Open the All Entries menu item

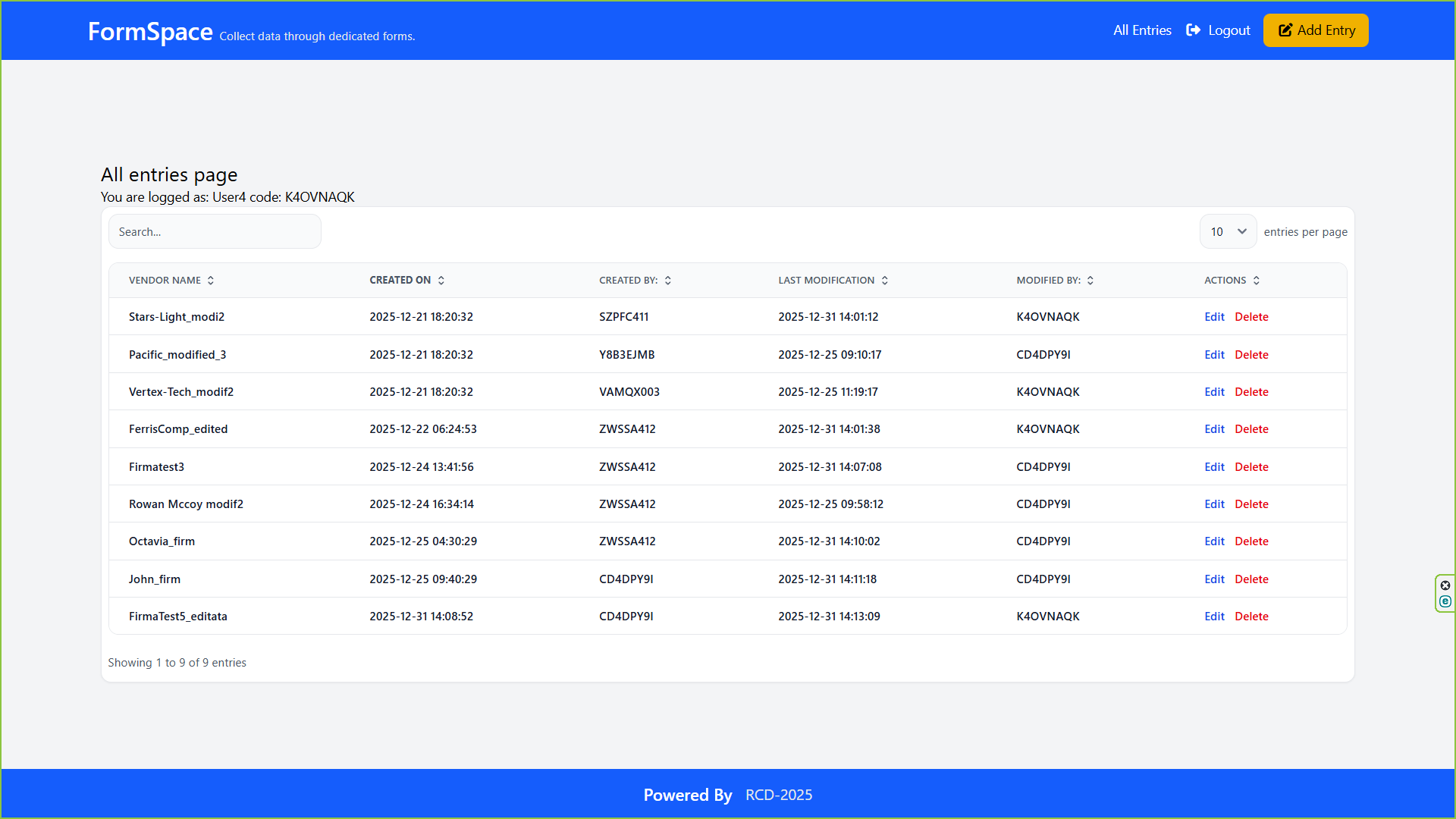[1142, 30]
